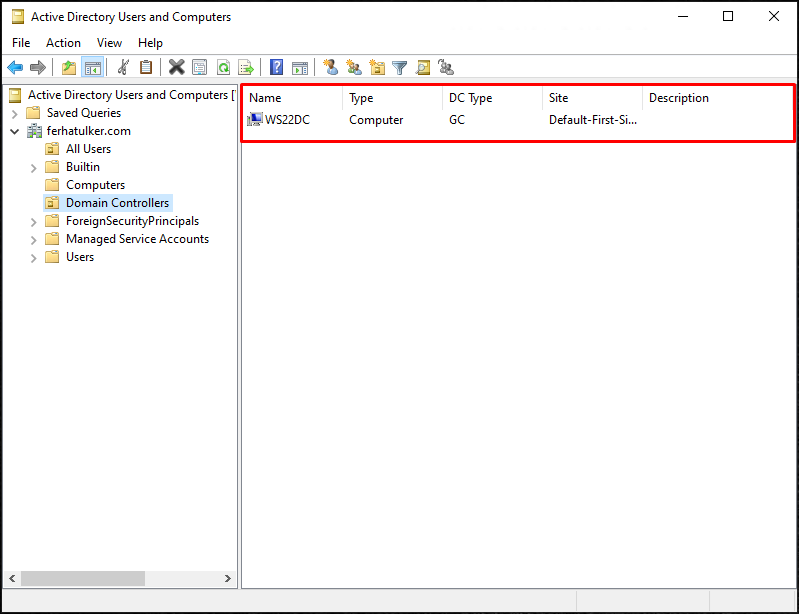Open the File menu
This screenshot has width=799, height=614.
click(x=21, y=43)
